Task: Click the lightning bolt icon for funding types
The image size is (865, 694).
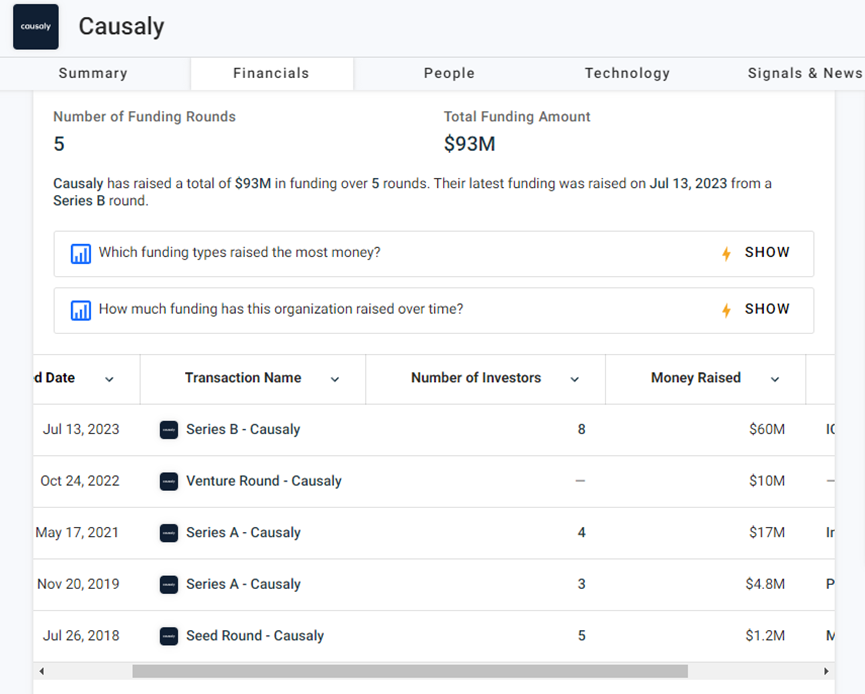Action: pyautogui.click(x=727, y=254)
